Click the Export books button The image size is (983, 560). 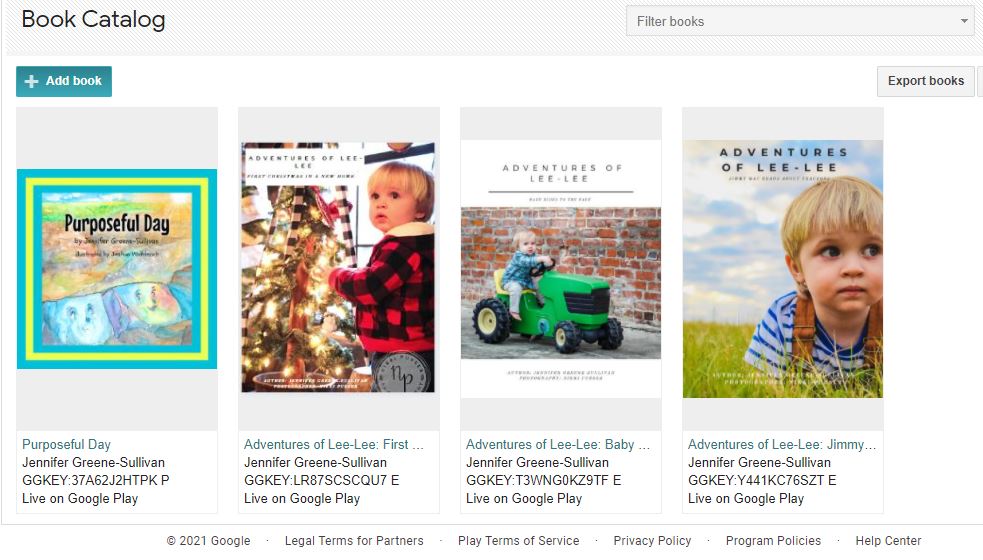click(x=925, y=81)
